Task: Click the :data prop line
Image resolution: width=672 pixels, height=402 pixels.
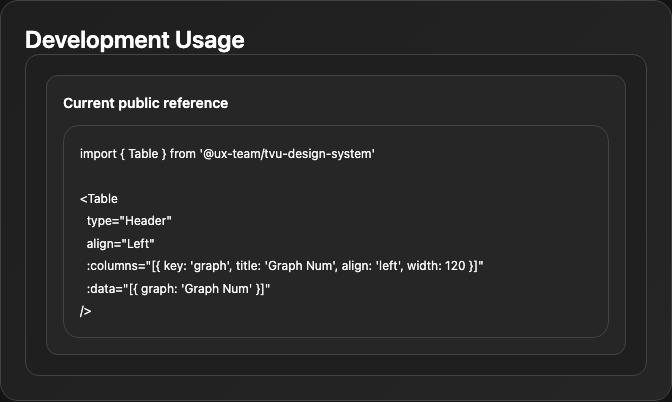Action: click(178, 288)
